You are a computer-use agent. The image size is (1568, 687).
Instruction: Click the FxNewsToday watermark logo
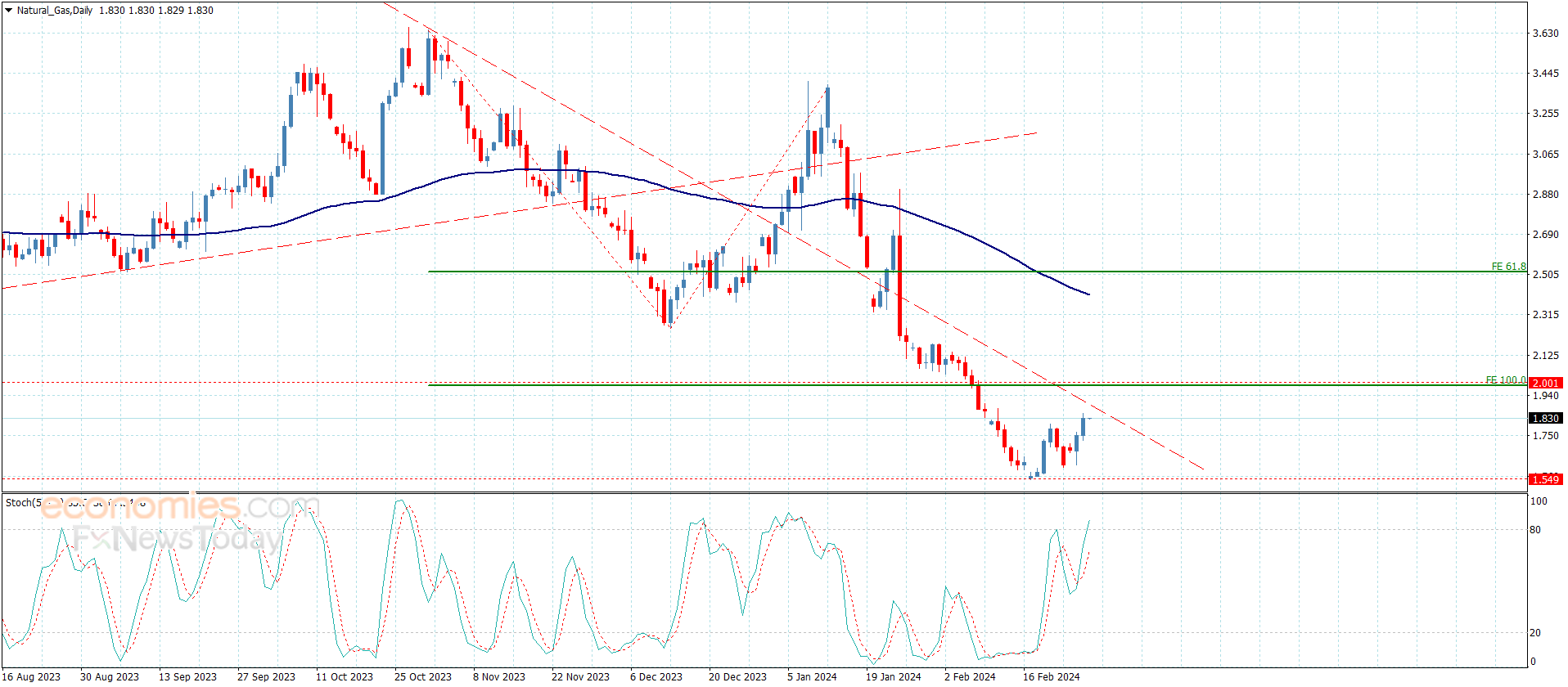coord(178,538)
